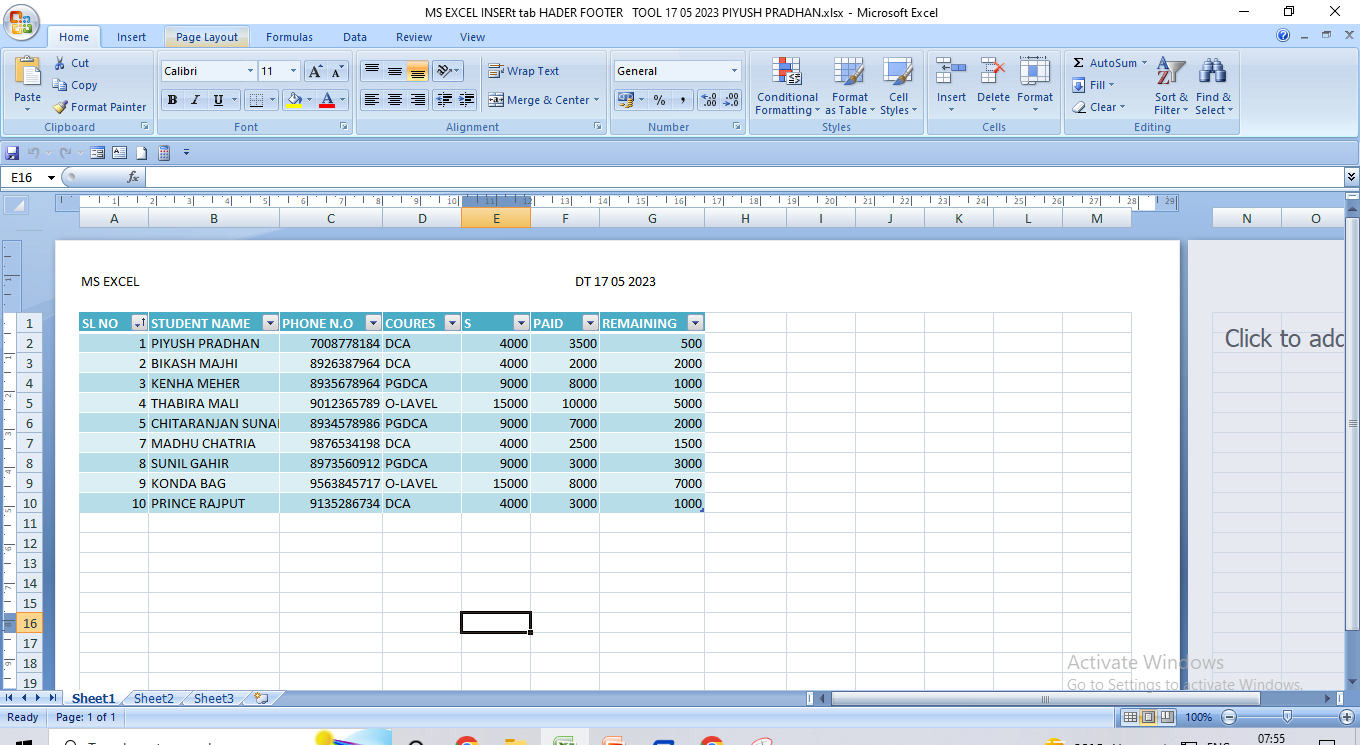Screen dimensions: 1360x745
Task: Click Format as Table icon
Action: click(849, 86)
